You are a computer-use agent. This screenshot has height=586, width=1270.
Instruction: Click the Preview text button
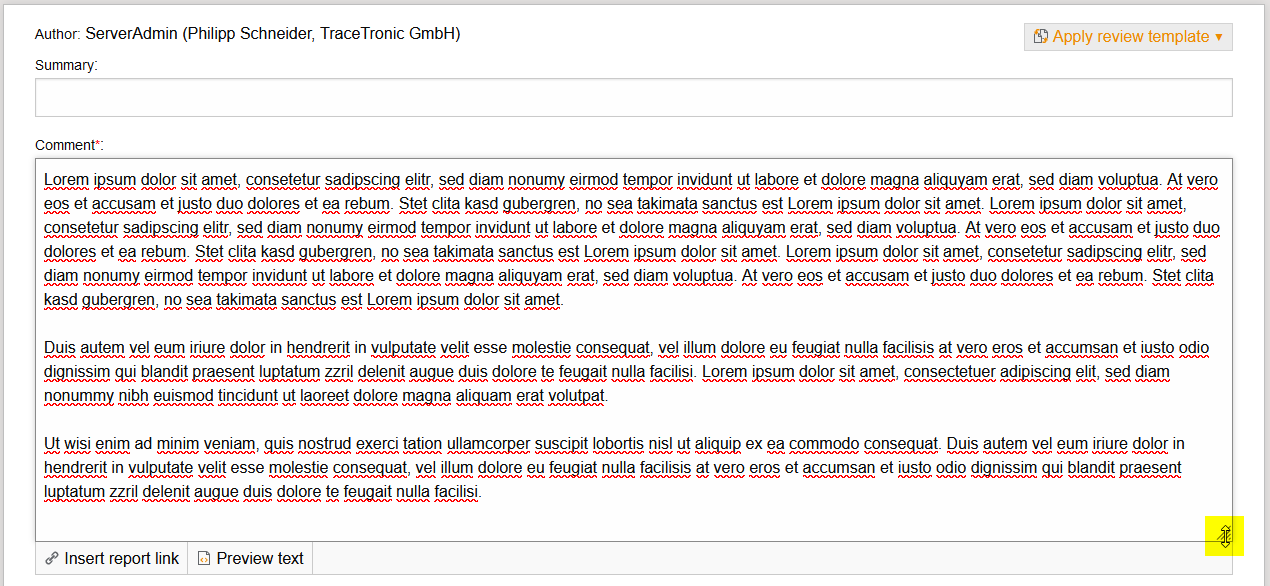point(249,558)
